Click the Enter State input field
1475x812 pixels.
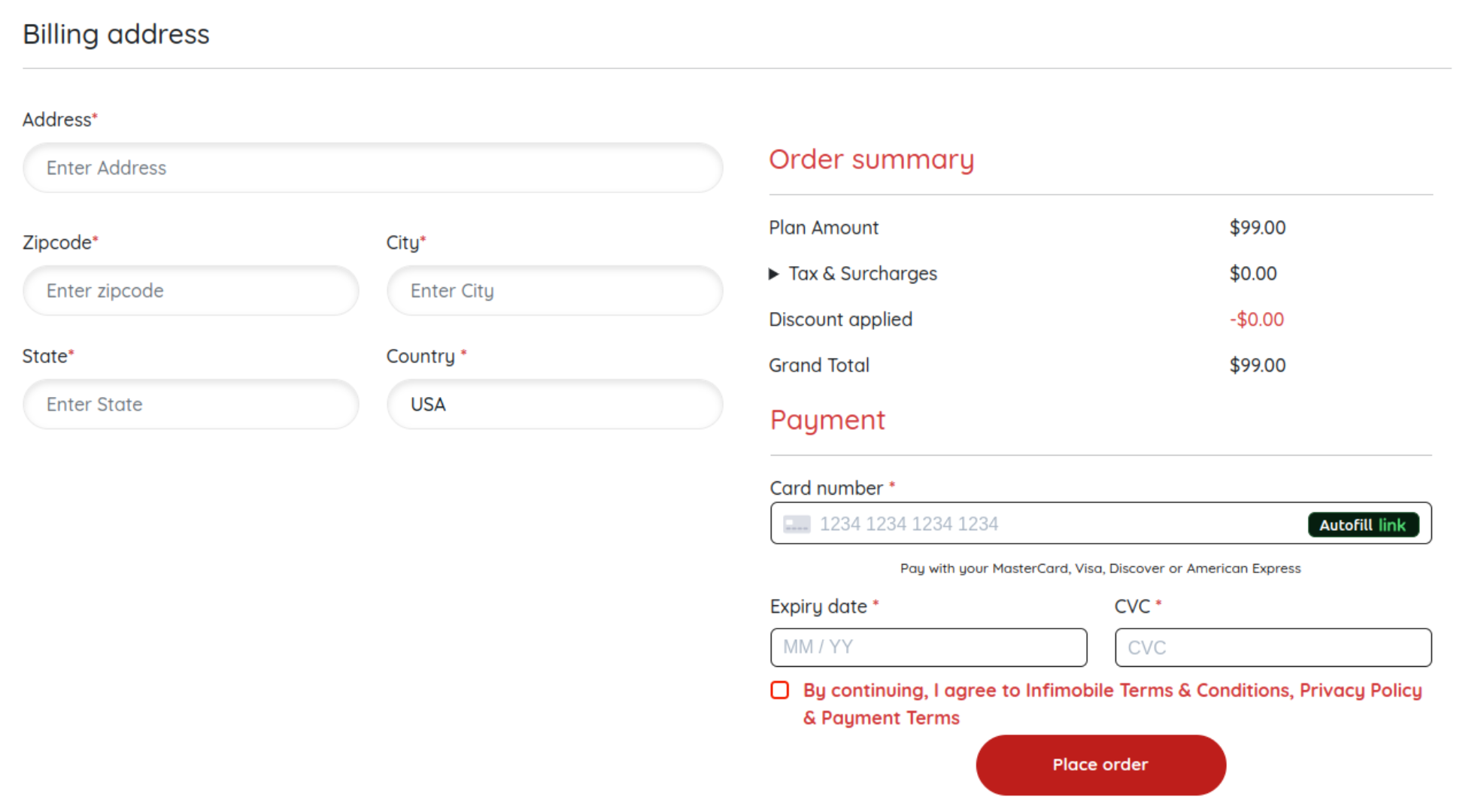point(190,404)
